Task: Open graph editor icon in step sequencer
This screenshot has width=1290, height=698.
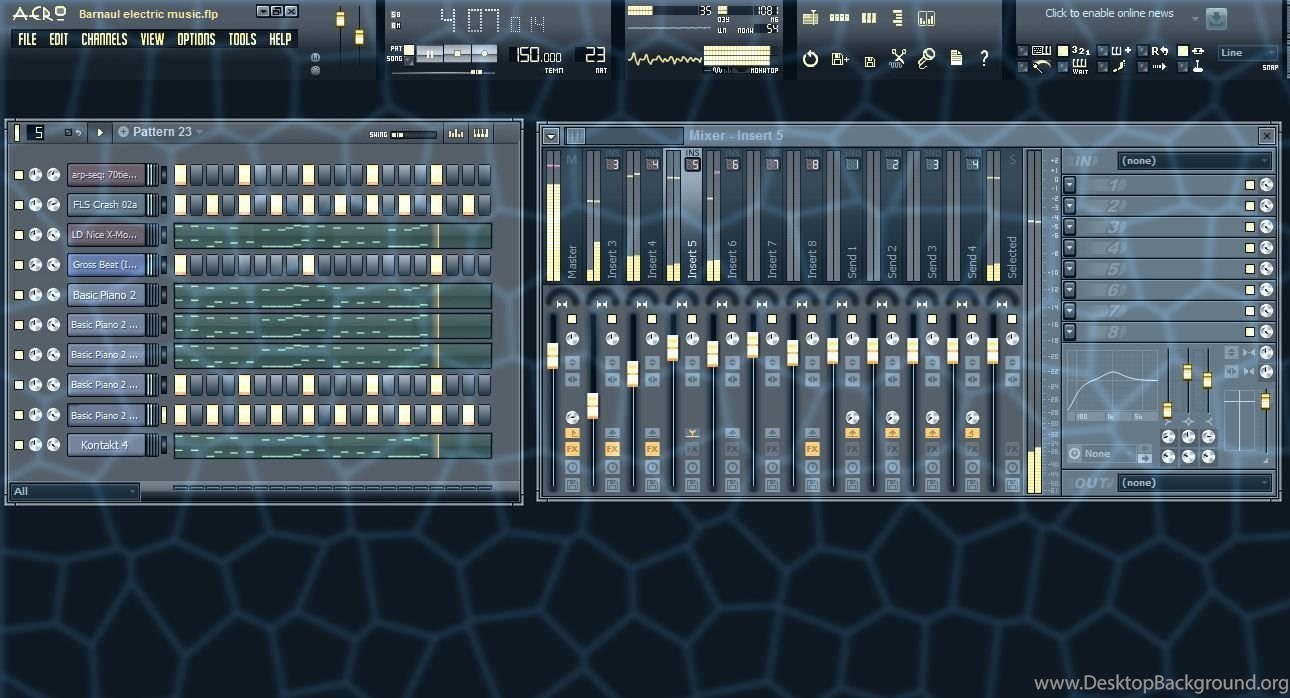Action: (456, 133)
